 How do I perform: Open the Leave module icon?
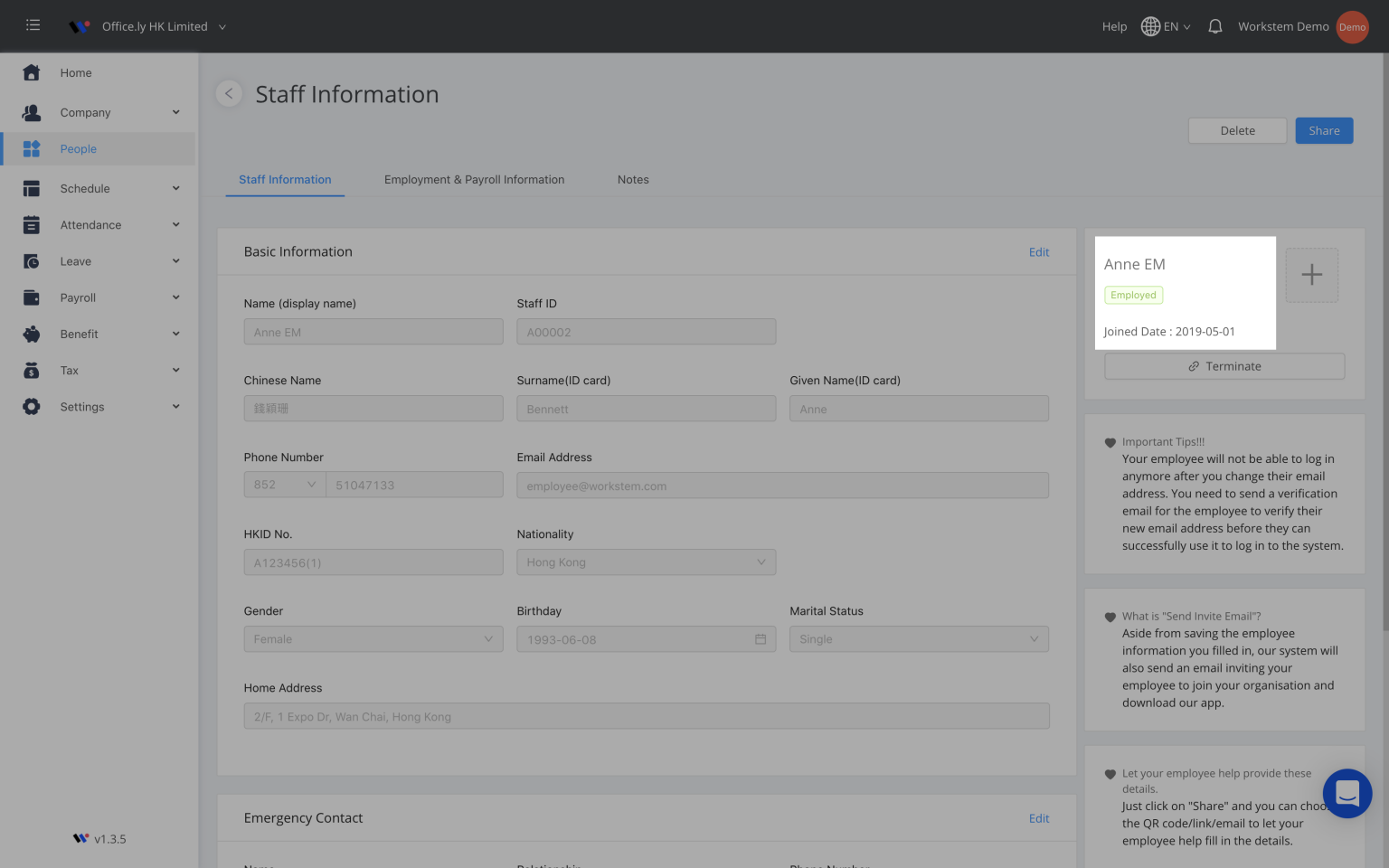pyautogui.click(x=32, y=260)
